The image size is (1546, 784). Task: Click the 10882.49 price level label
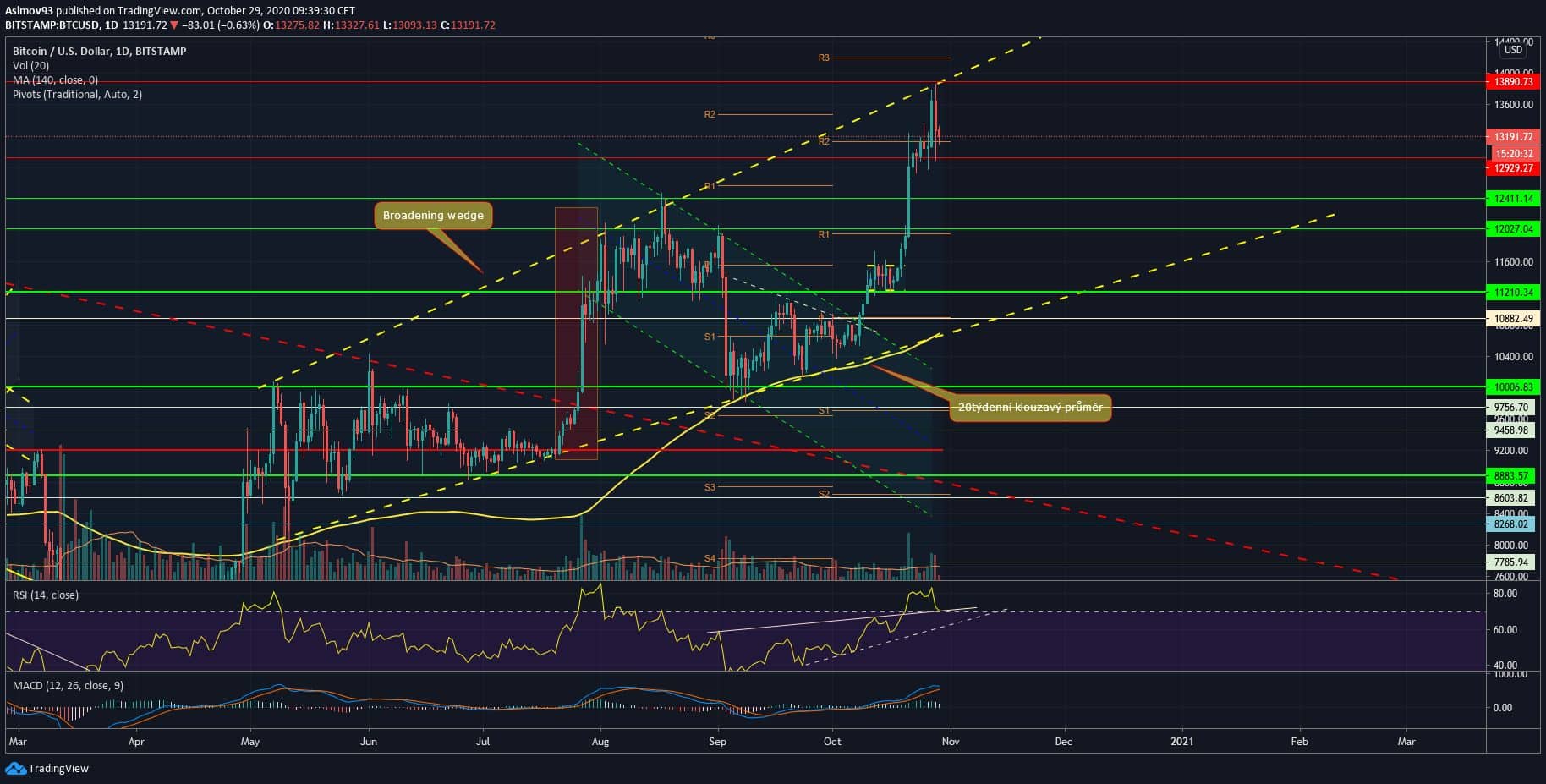pyautogui.click(x=1513, y=319)
